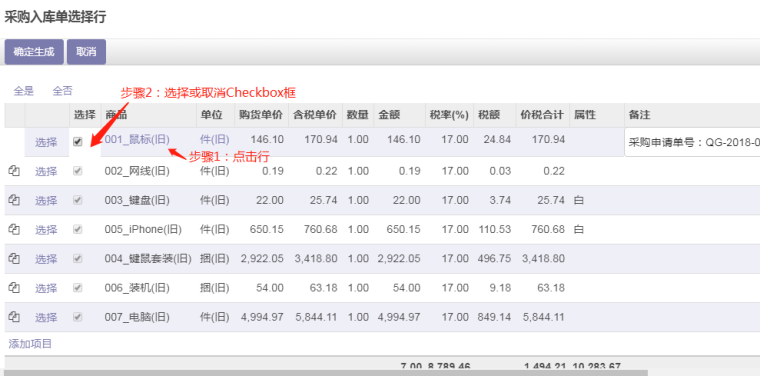Screen dimensions: 760x376
Task: Click the 选择 link on the 007_电脑 row
Action: coord(46,317)
